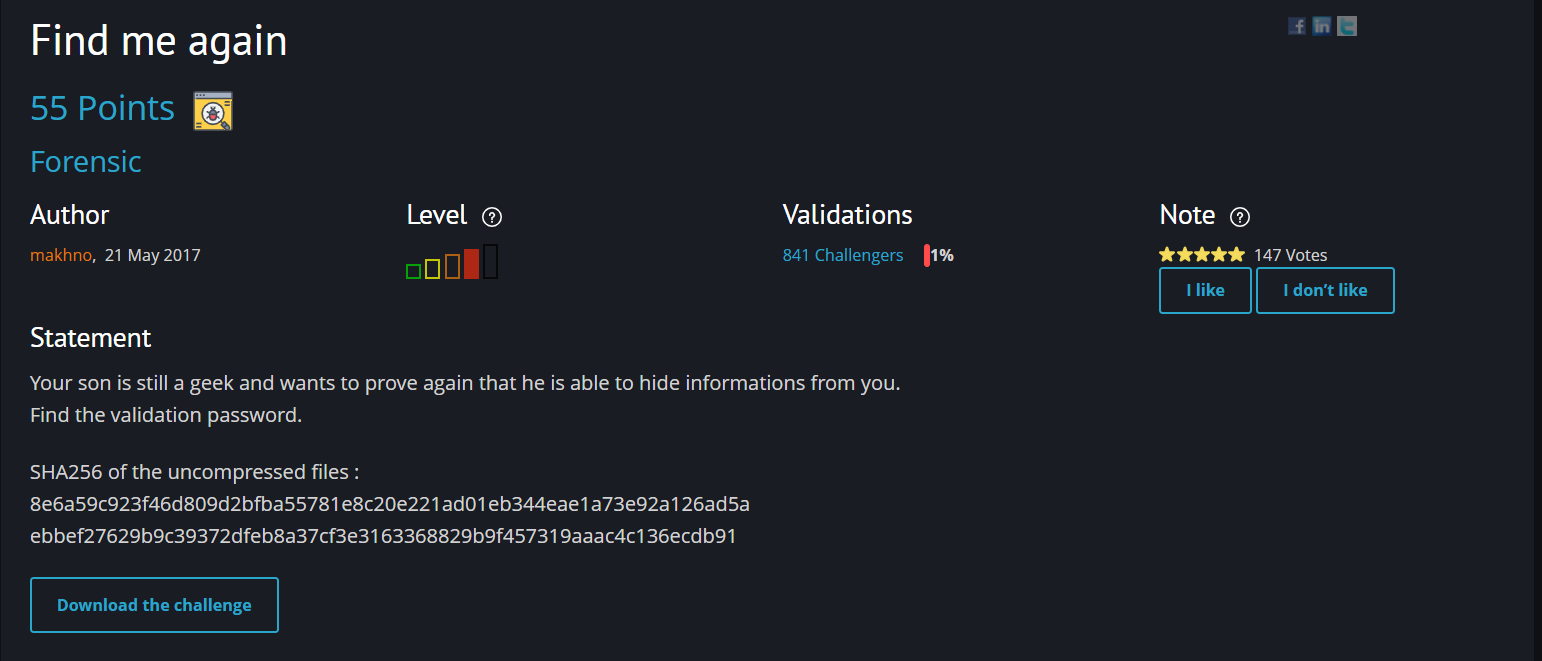Click the 55 Points link
The image size is (1542, 661).
coord(102,108)
